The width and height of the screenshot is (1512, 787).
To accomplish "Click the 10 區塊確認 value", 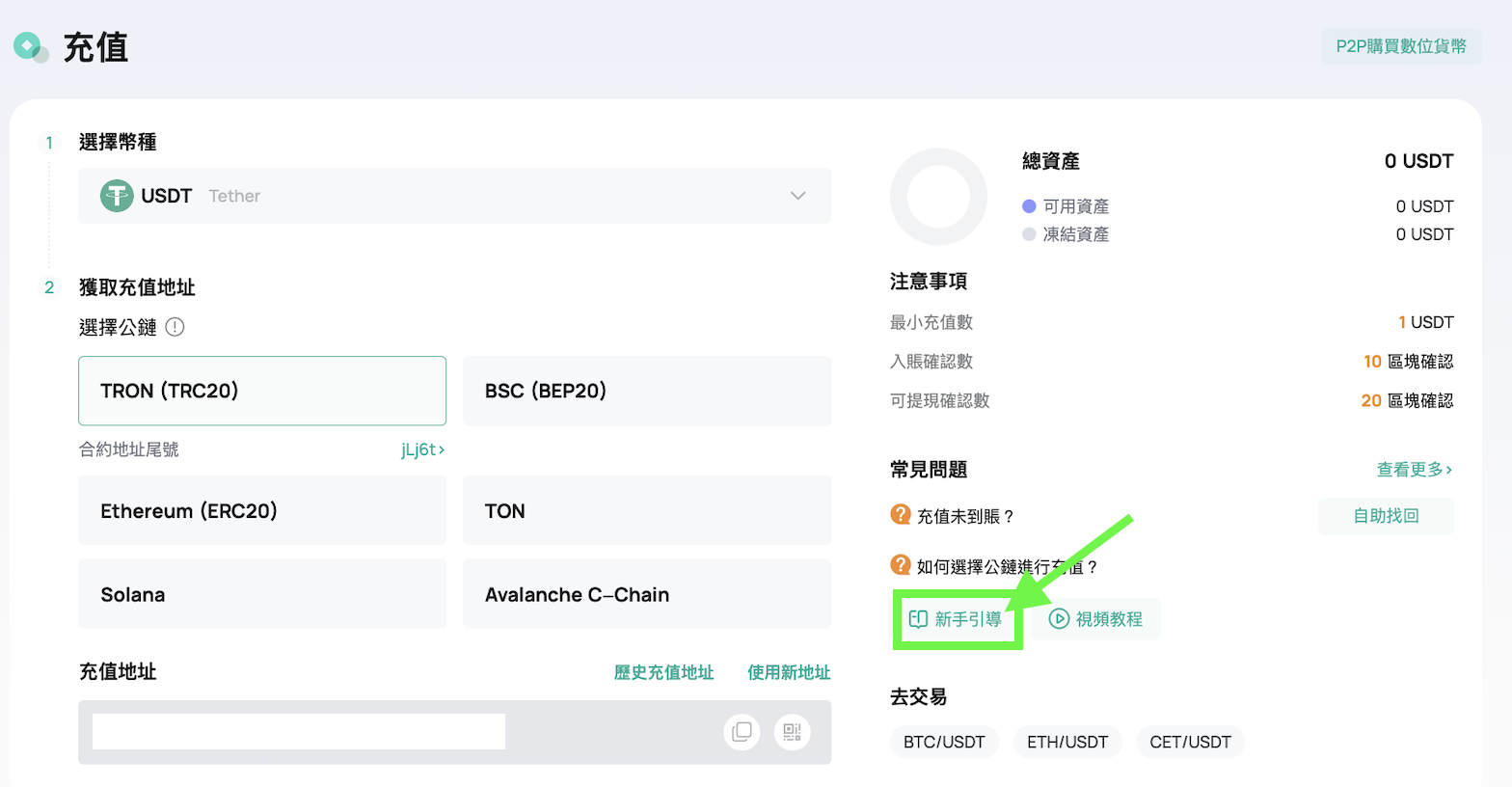I will (1408, 362).
